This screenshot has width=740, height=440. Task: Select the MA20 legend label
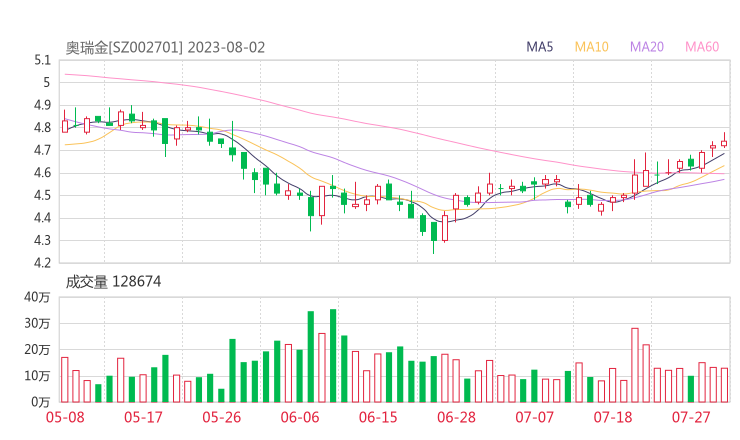pyautogui.click(x=647, y=47)
